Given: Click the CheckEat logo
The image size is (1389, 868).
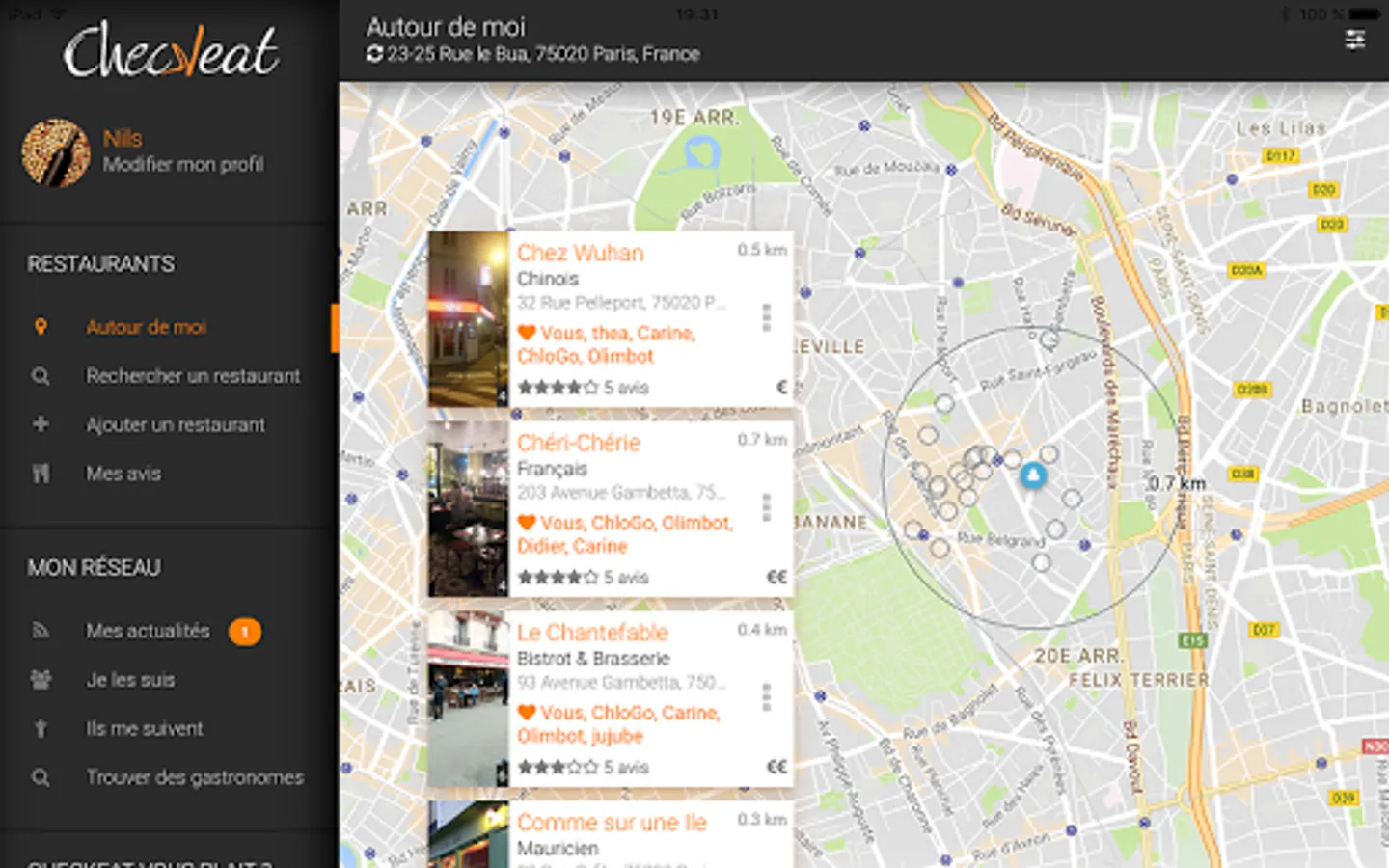Looking at the screenshot, I should coord(171,50).
